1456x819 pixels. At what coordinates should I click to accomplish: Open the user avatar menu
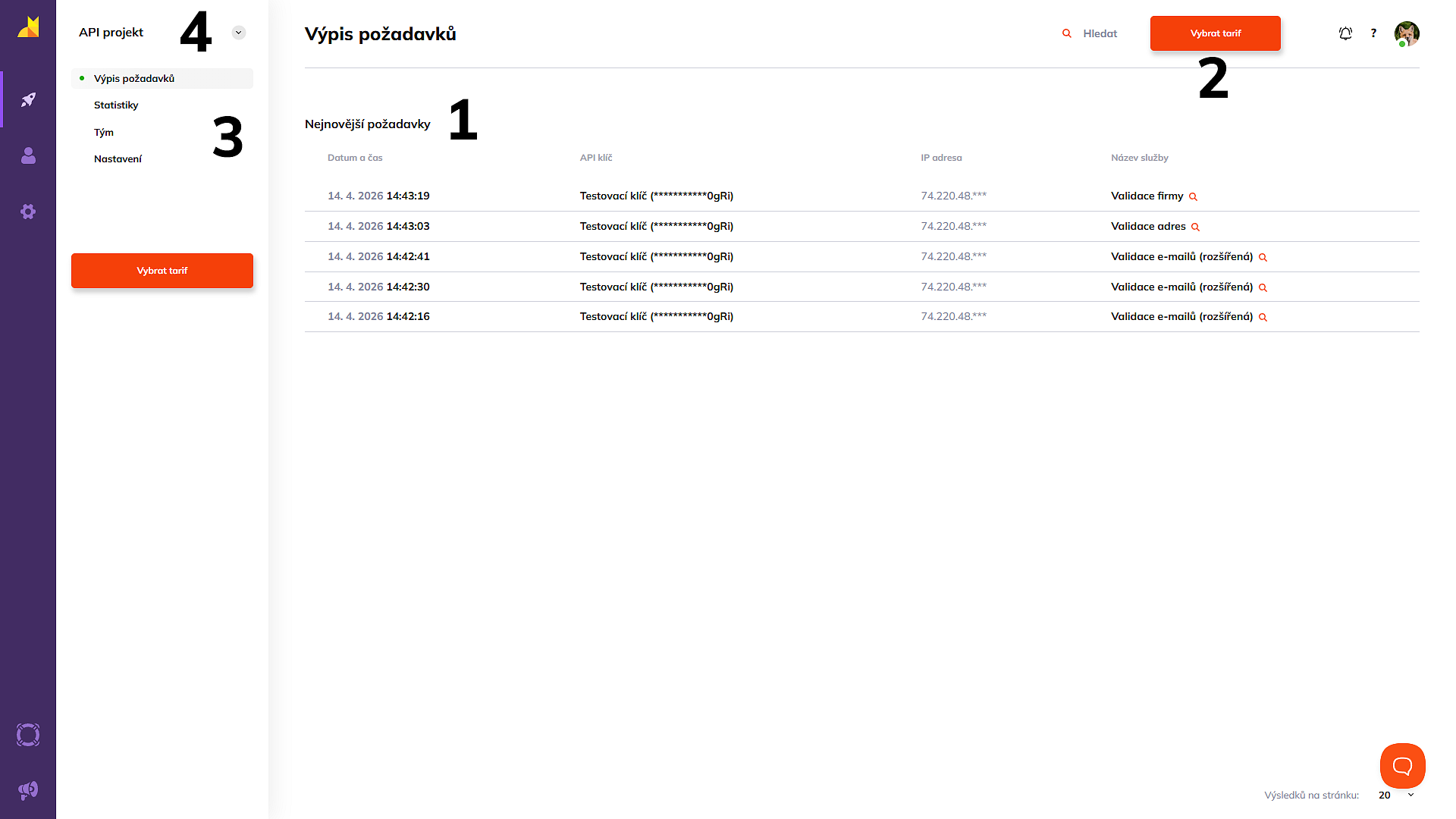[x=1407, y=33]
